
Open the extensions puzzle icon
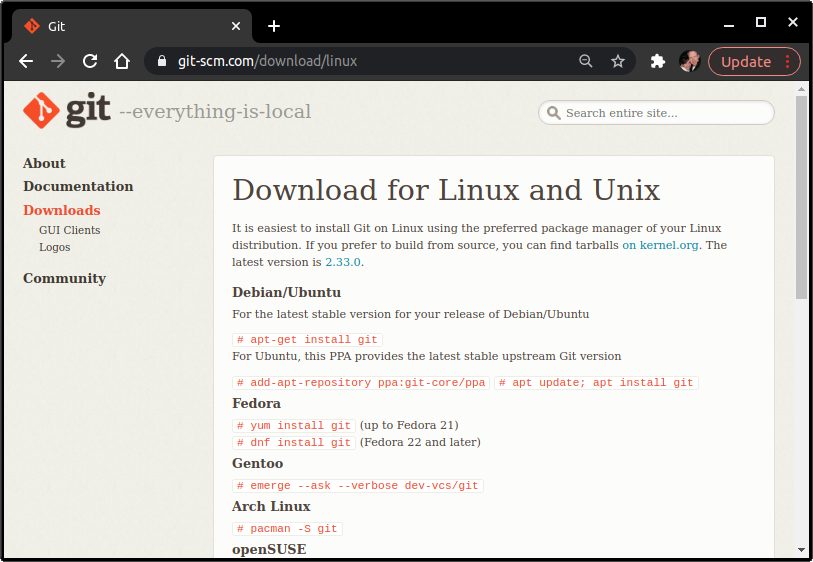(x=657, y=61)
